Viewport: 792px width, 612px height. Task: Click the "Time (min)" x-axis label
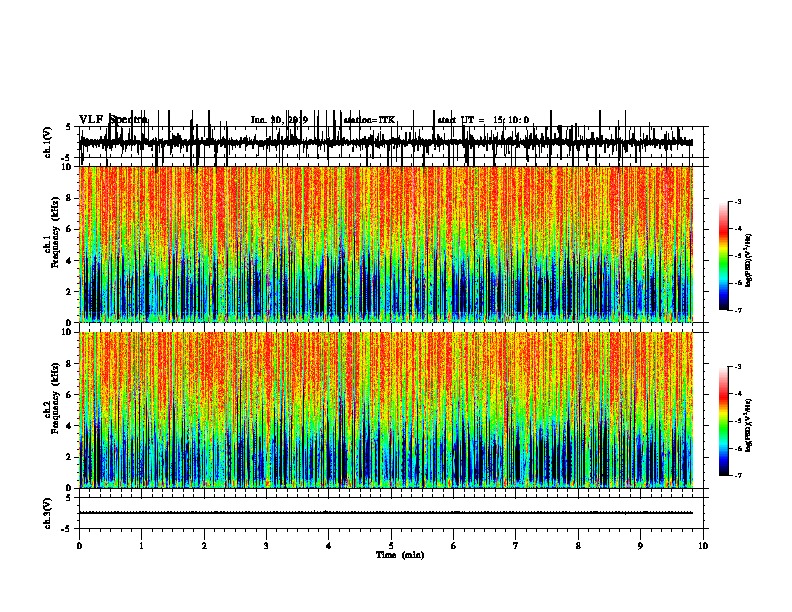coord(400,555)
